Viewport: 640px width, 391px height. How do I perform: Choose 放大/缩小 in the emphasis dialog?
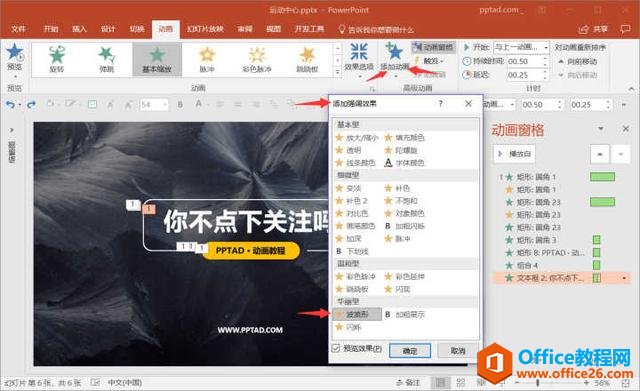(x=358, y=138)
